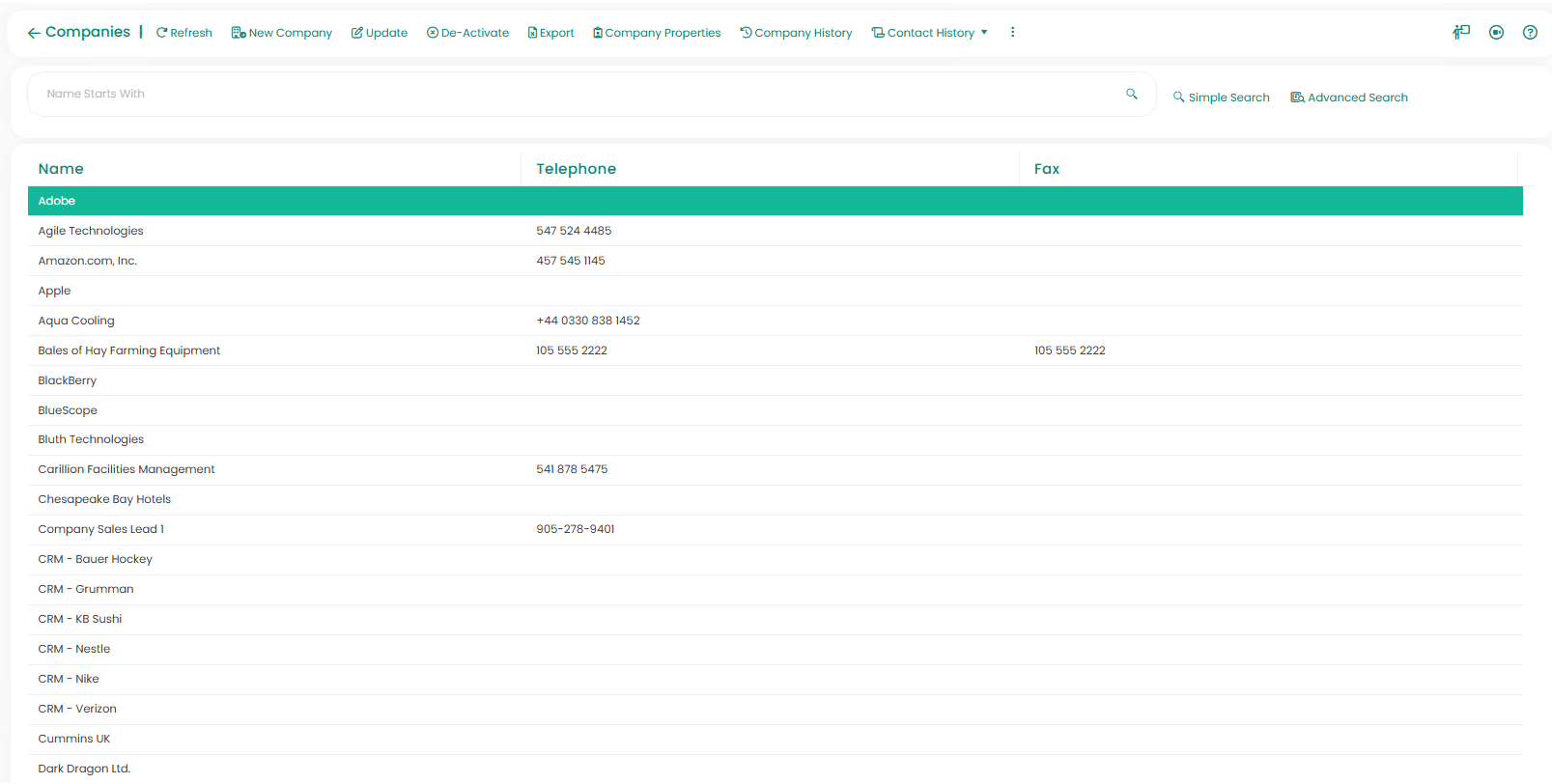The width and height of the screenshot is (1552, 784).
Task: De-Activate the selected company
Action: coord(468,33)
